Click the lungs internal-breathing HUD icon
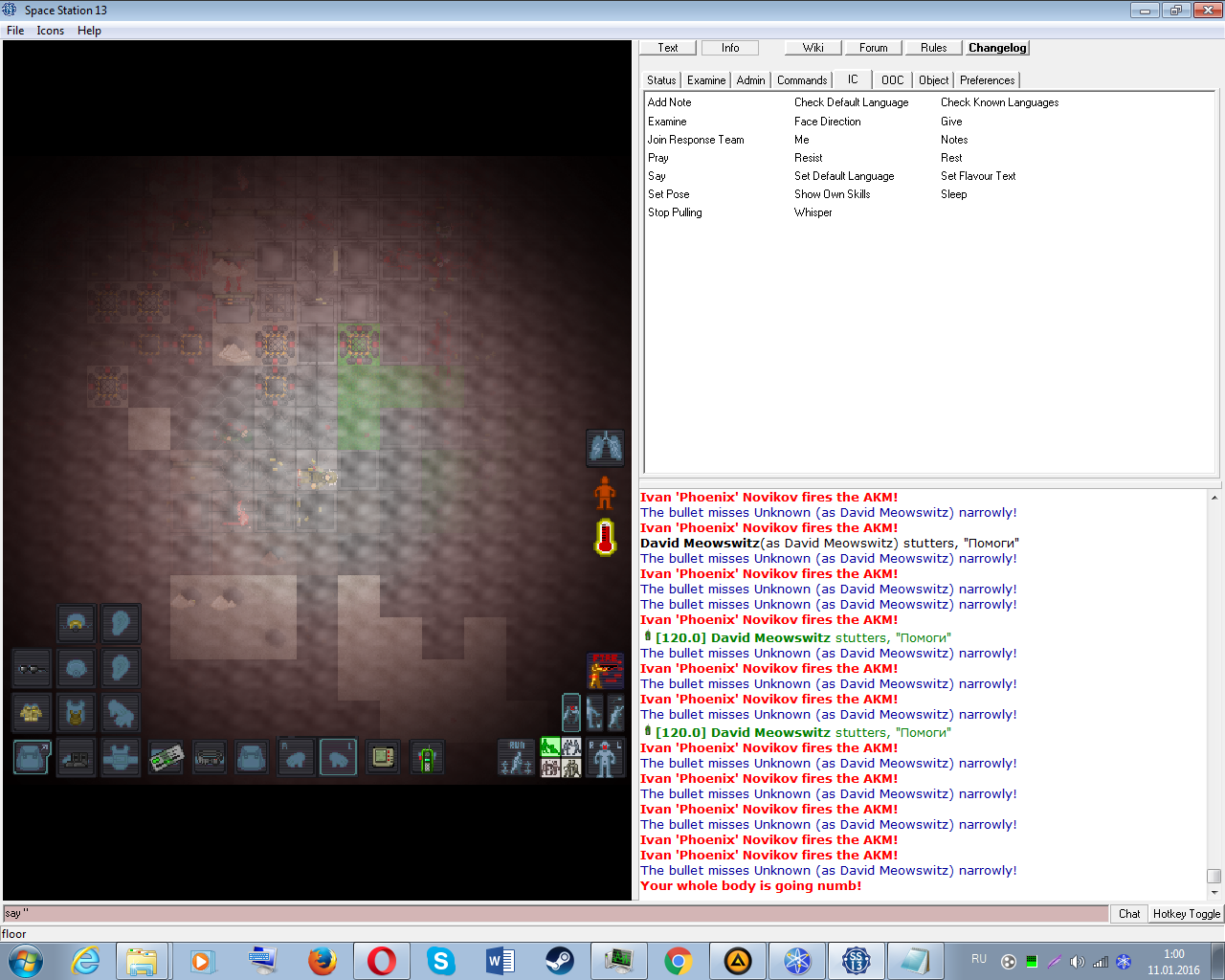The height and width of the screenshot is (980, 1225). pyautogui.click(x=605, y=447)
